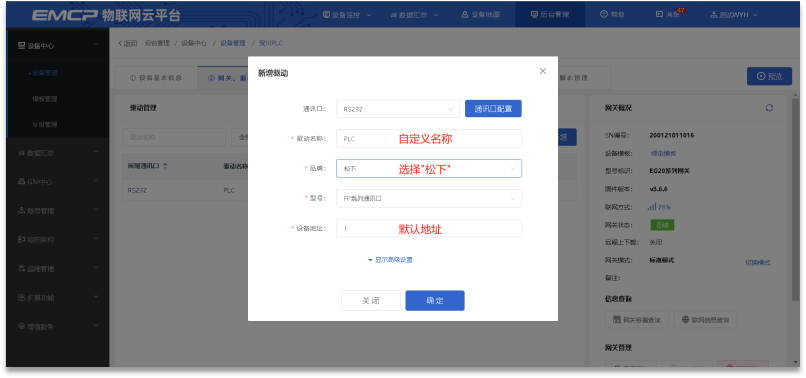
Task: Sort by the 所属通讯口 column arrows
Action: point(166,166)
